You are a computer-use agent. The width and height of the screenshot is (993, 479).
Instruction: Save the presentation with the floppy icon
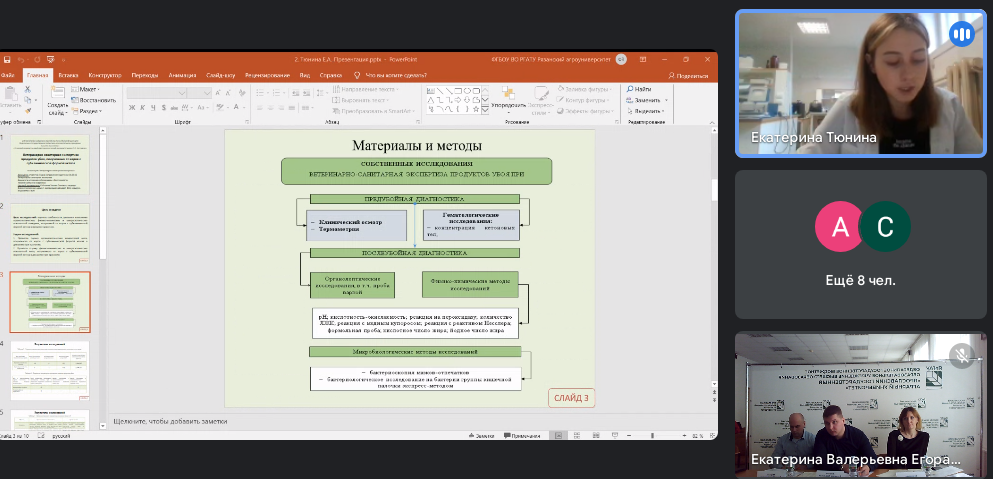(7, 60)
